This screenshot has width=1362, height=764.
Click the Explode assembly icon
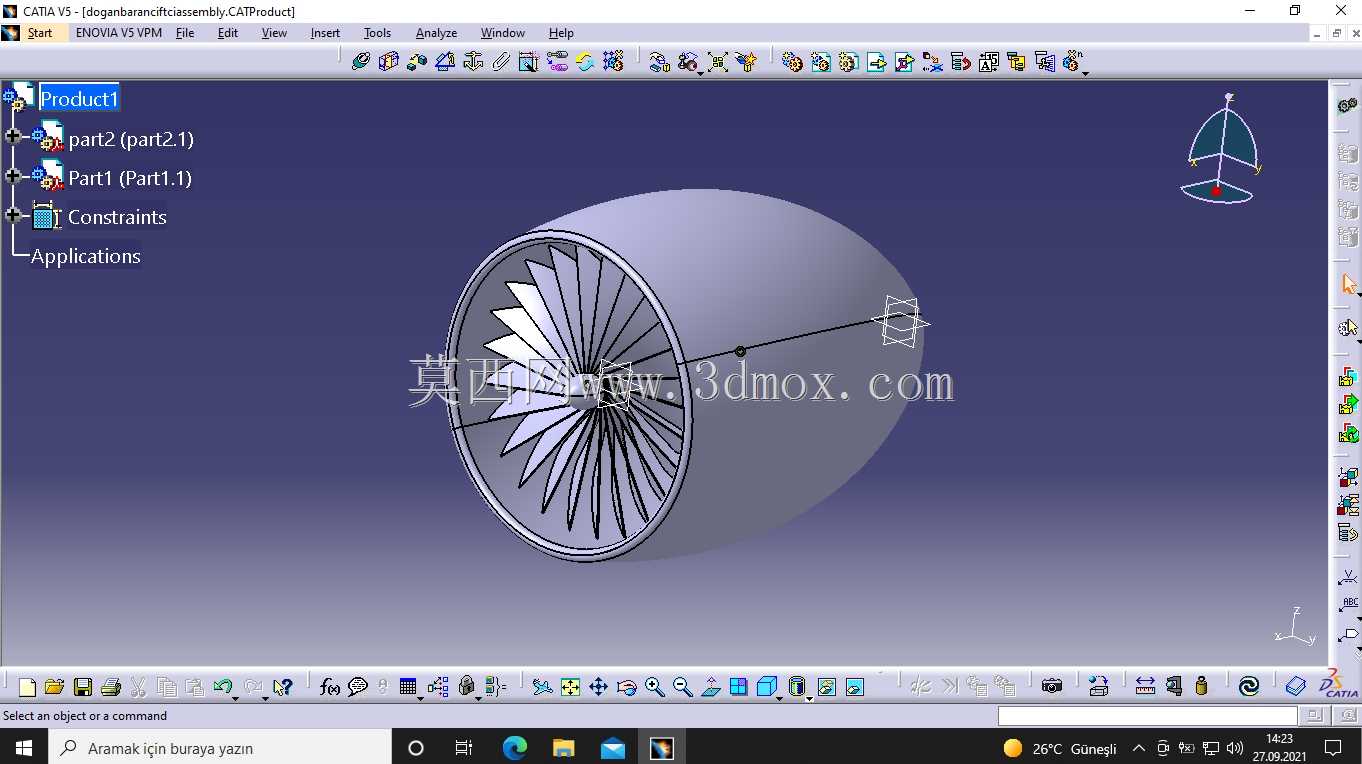coord(717,62)
